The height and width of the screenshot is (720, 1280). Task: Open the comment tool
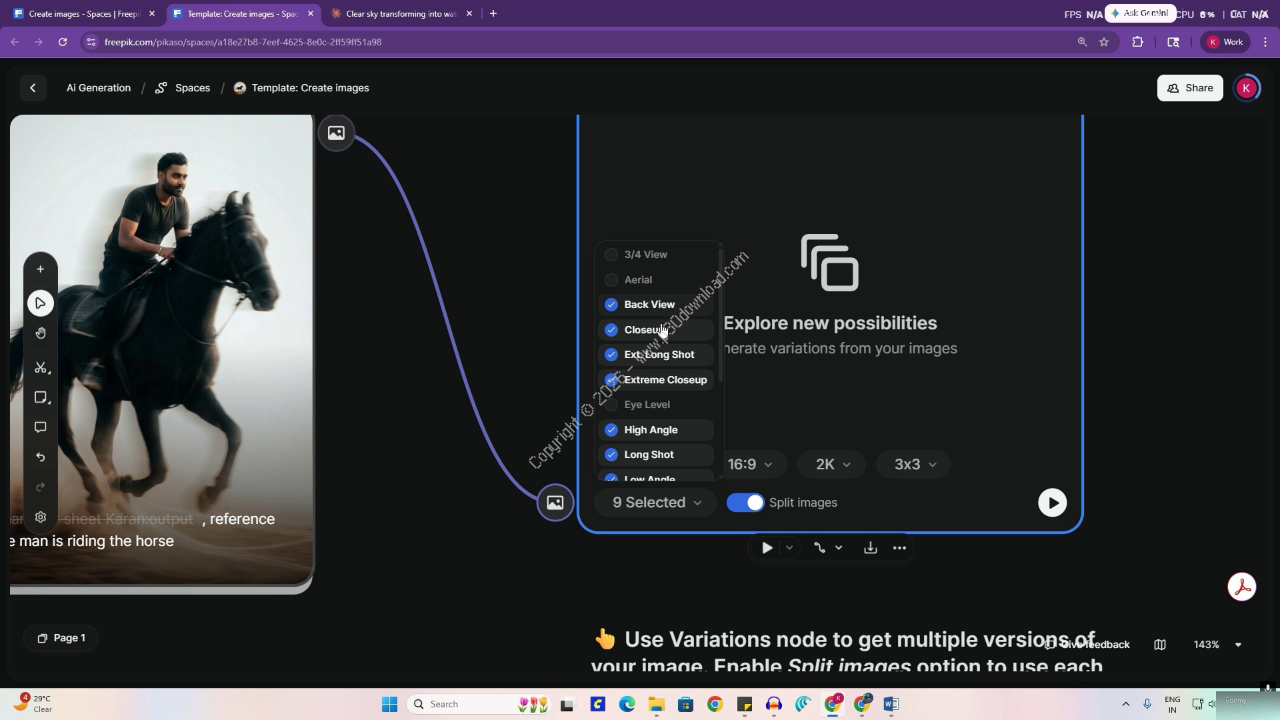[x=40, y=427]
